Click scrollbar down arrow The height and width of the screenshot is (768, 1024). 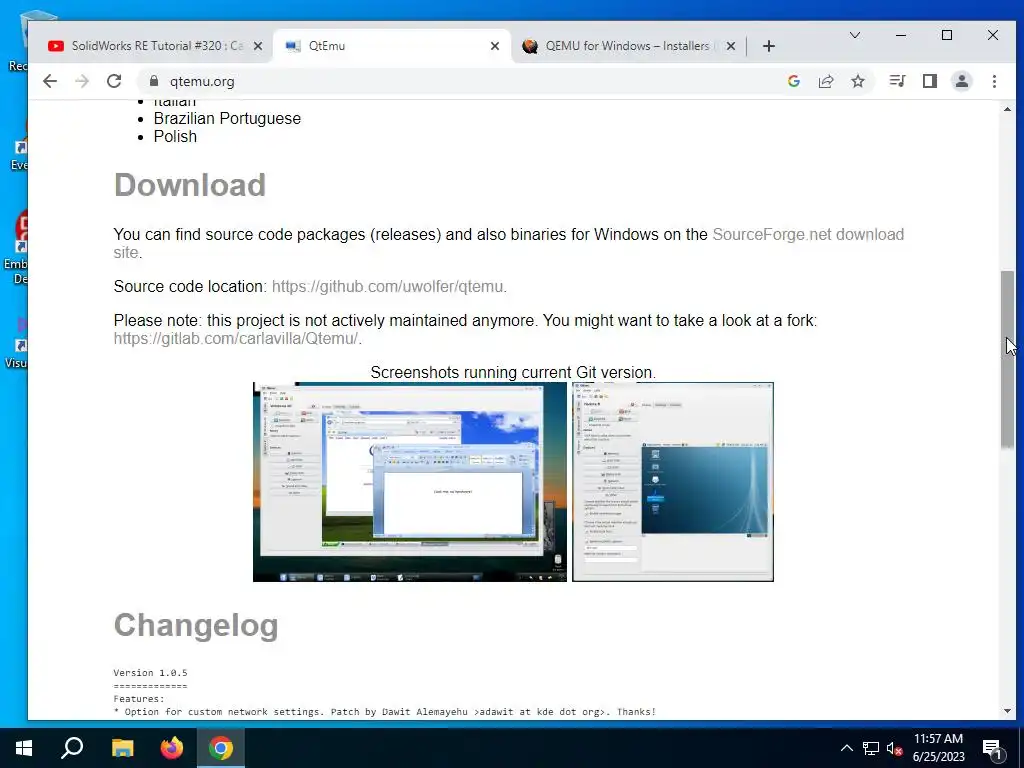[1008, 711]
